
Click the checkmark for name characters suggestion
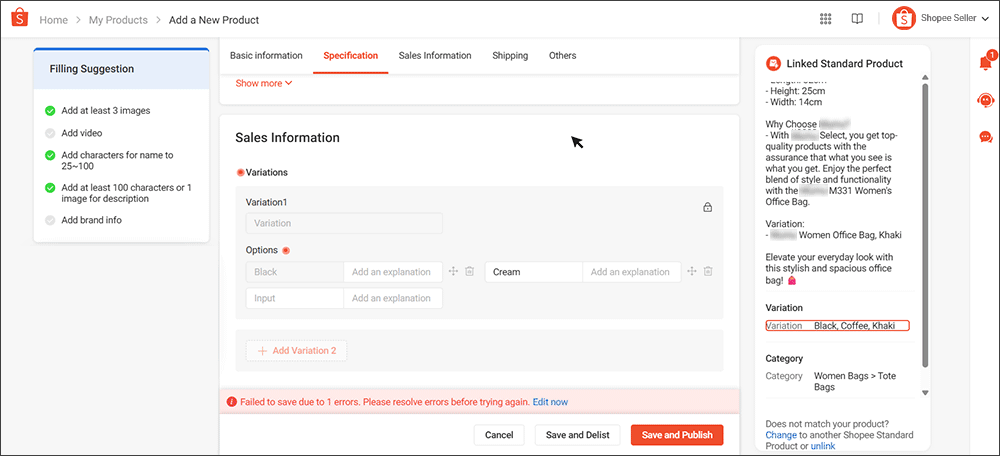click(x=50, y=156)
